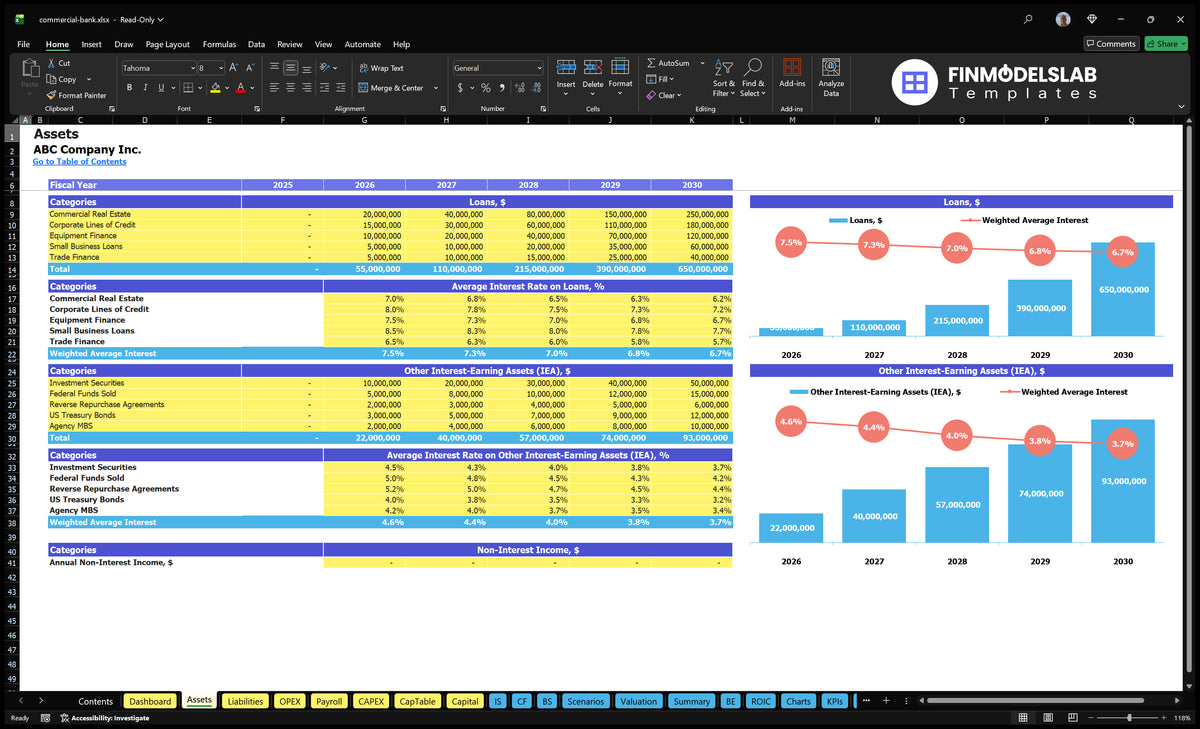Follow the Go to Table of Contents link
This screenshot has height=729, width=1200.
tap(79, 162)
